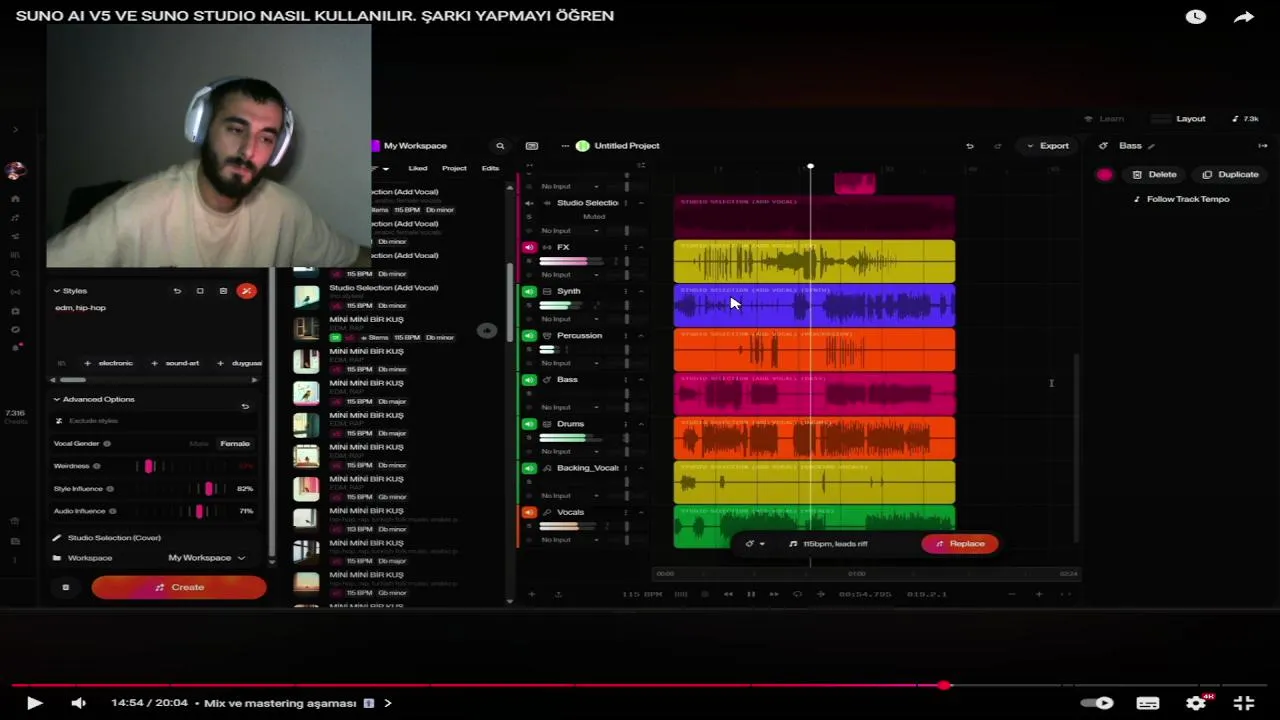Viewport: 1280px width, 720px height.
Task: Collapse the FX track chevron
Action: pyautogui.click(x=641, y=247)
